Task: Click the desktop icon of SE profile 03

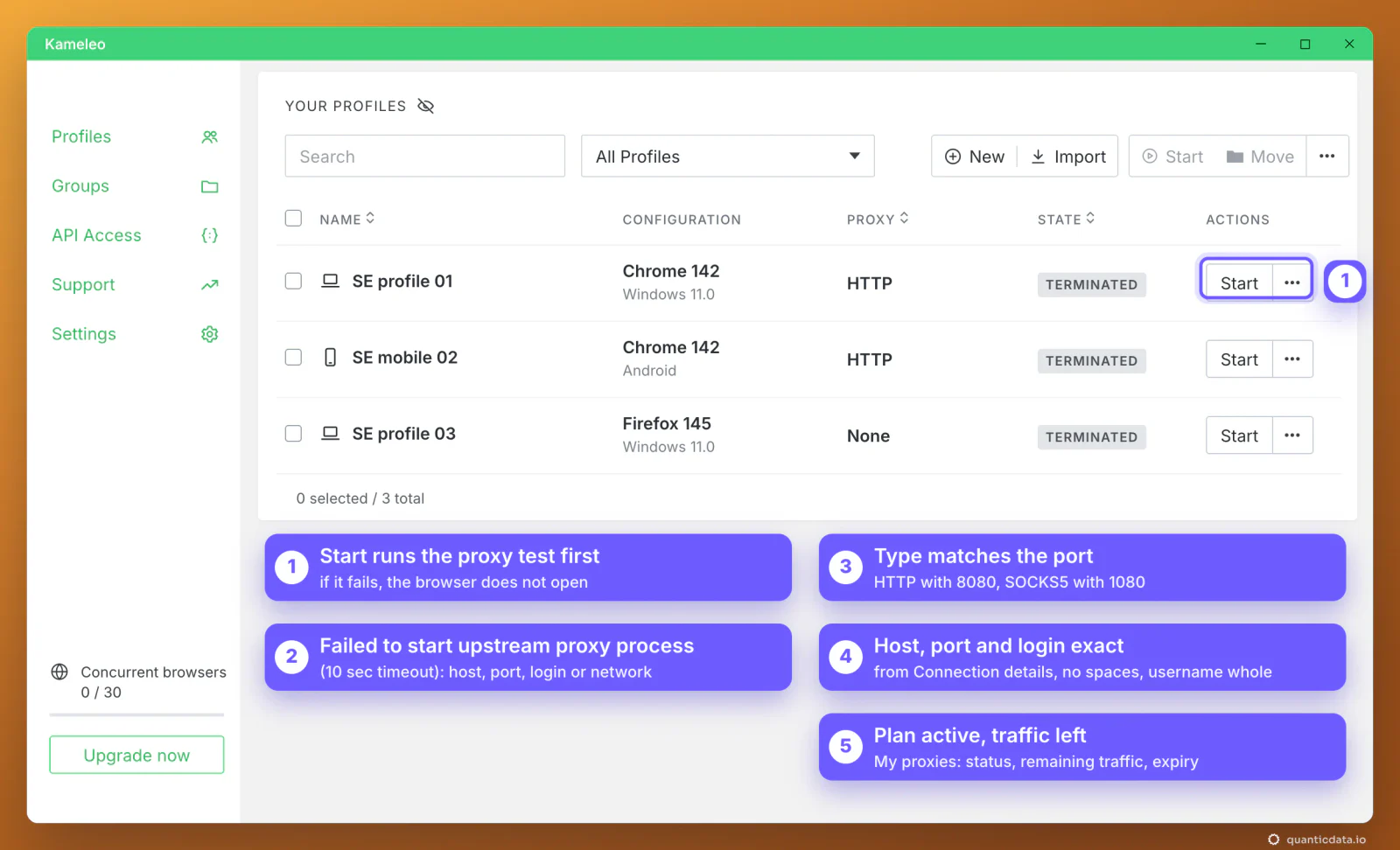Action: click(x=330, y=433)
